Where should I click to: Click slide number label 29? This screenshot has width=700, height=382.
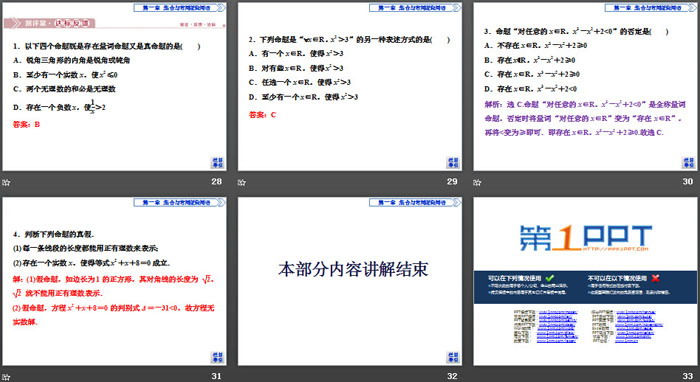coord(452,182)
